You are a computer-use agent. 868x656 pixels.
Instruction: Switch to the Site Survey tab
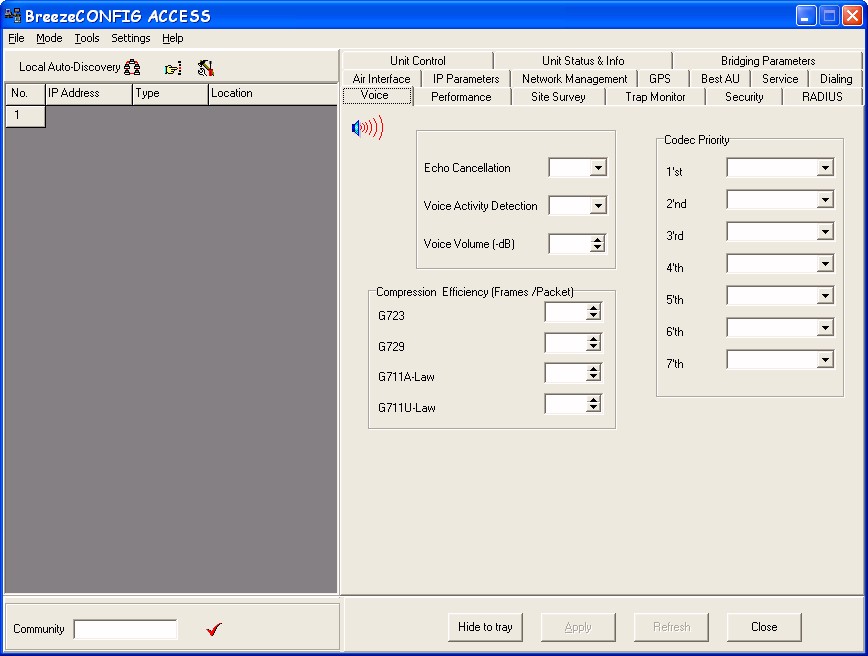(558, 97)
